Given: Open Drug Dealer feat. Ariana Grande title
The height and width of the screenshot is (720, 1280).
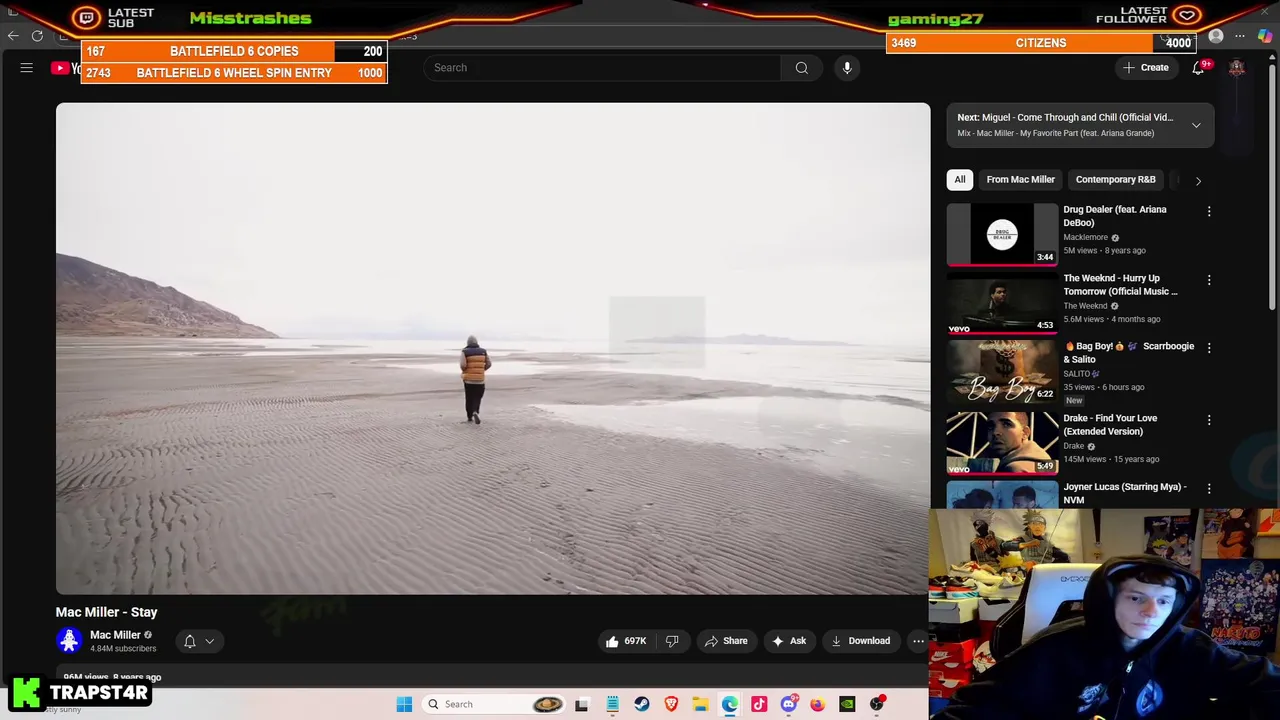Looking at the screenshot, I should pyautogui.click(x=1114, y=216).
